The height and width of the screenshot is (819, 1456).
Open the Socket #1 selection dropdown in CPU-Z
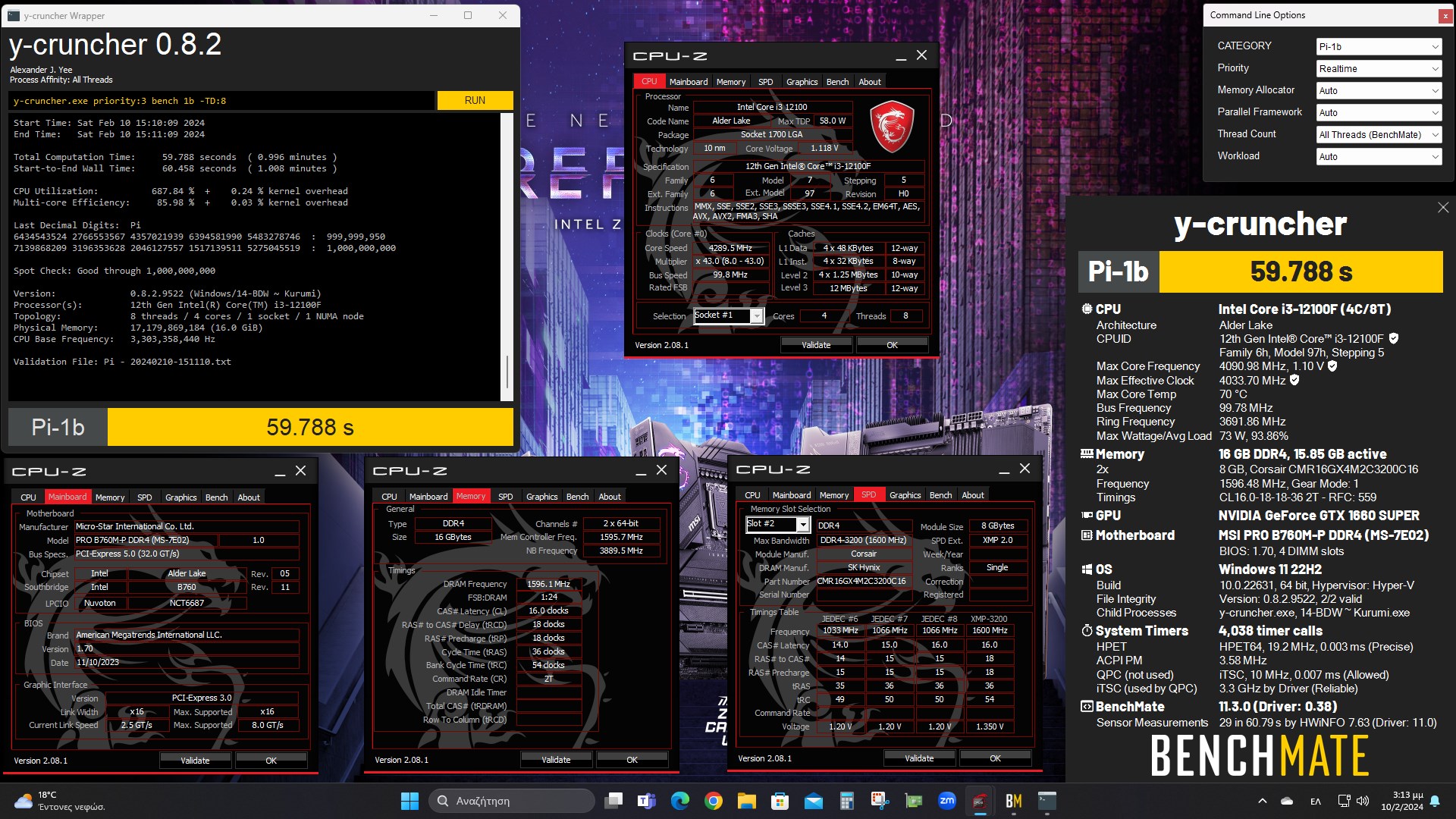click(x=729, y=315)
